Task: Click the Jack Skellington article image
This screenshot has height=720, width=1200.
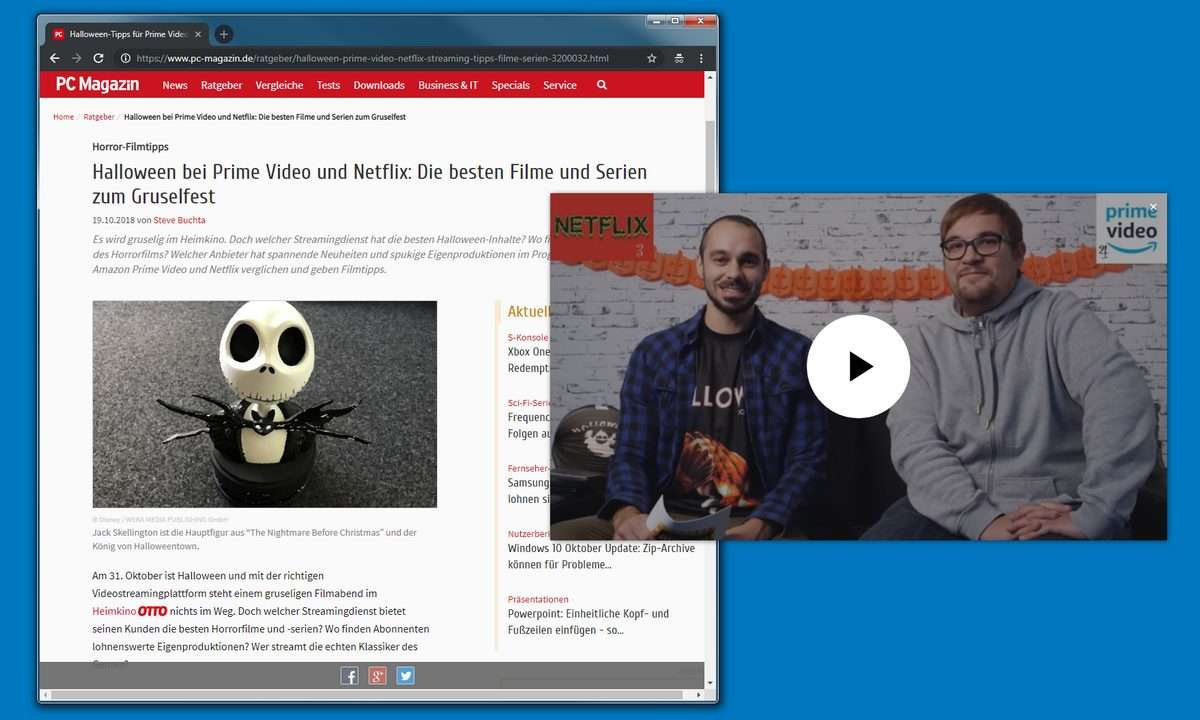Action: [x=264, y=404]
